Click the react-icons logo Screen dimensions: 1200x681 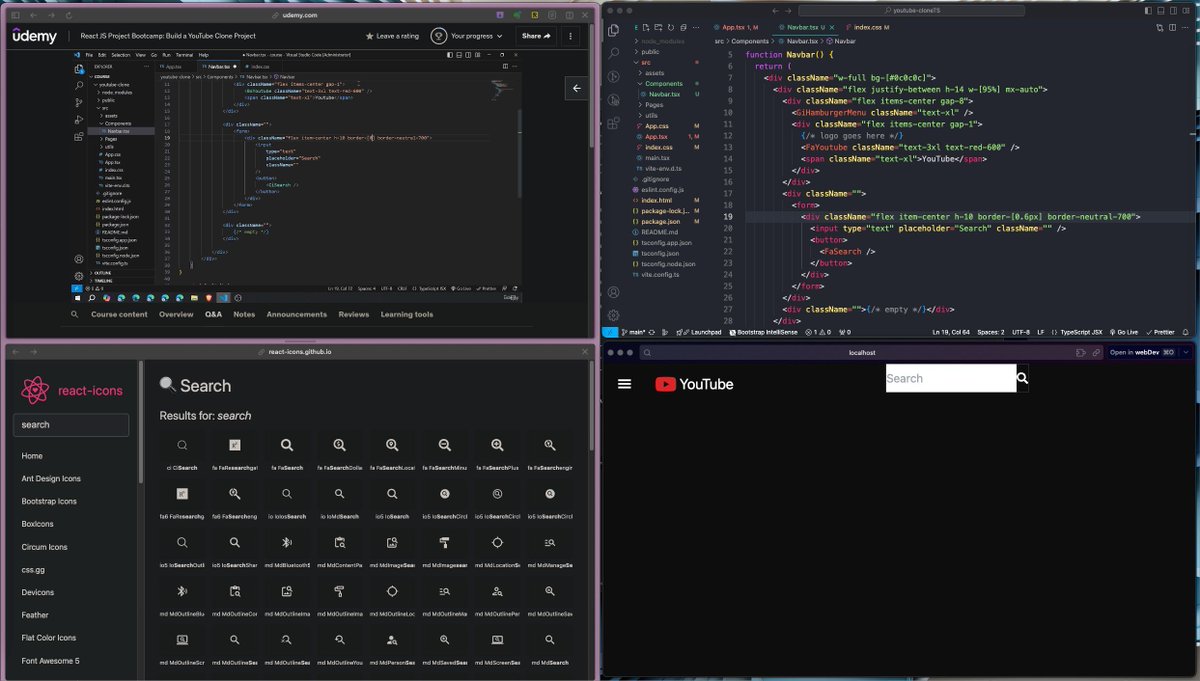[x=71, y=390]
